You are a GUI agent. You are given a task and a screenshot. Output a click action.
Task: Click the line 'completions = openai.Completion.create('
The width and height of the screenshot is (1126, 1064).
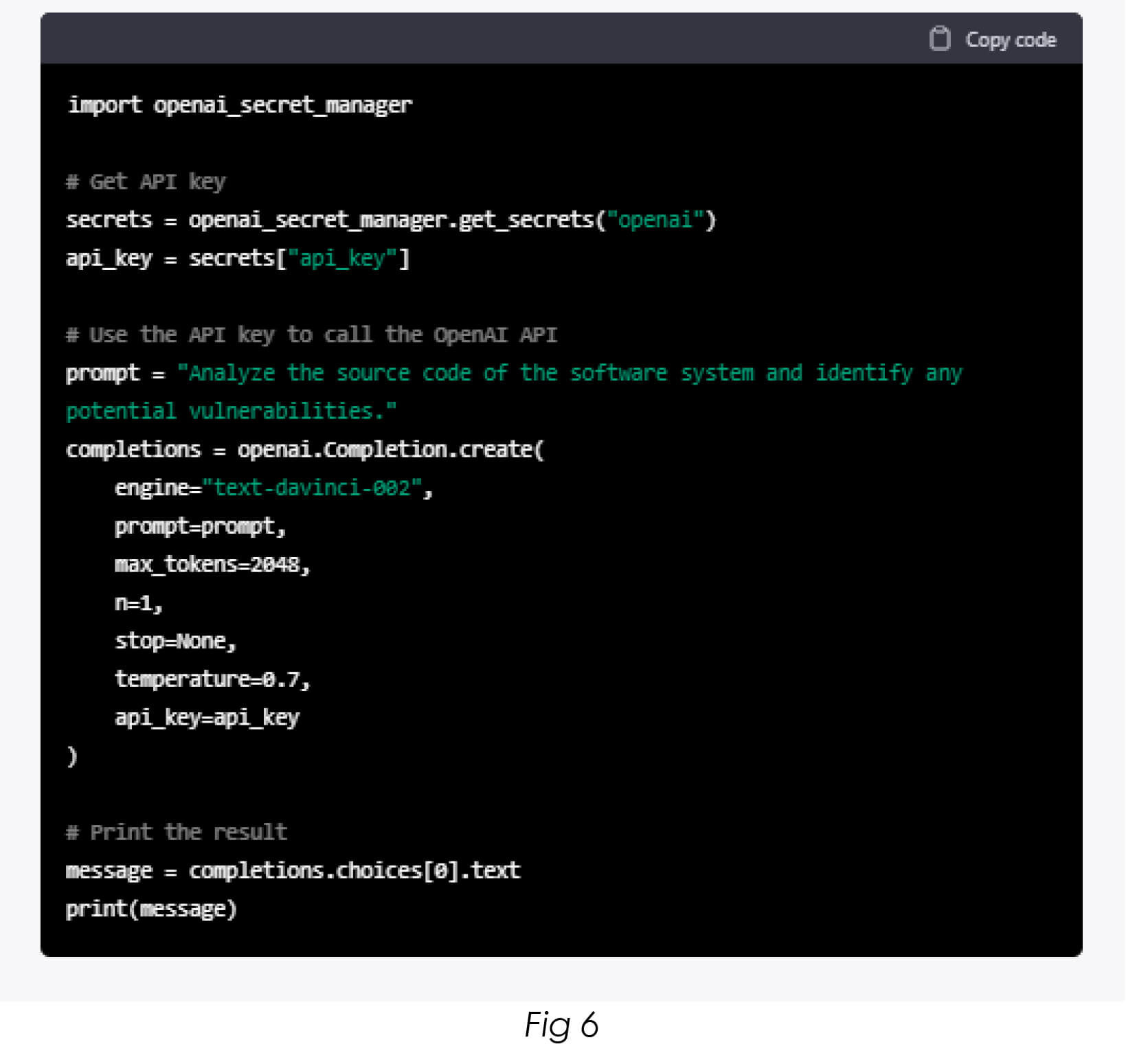pos(304,450)
